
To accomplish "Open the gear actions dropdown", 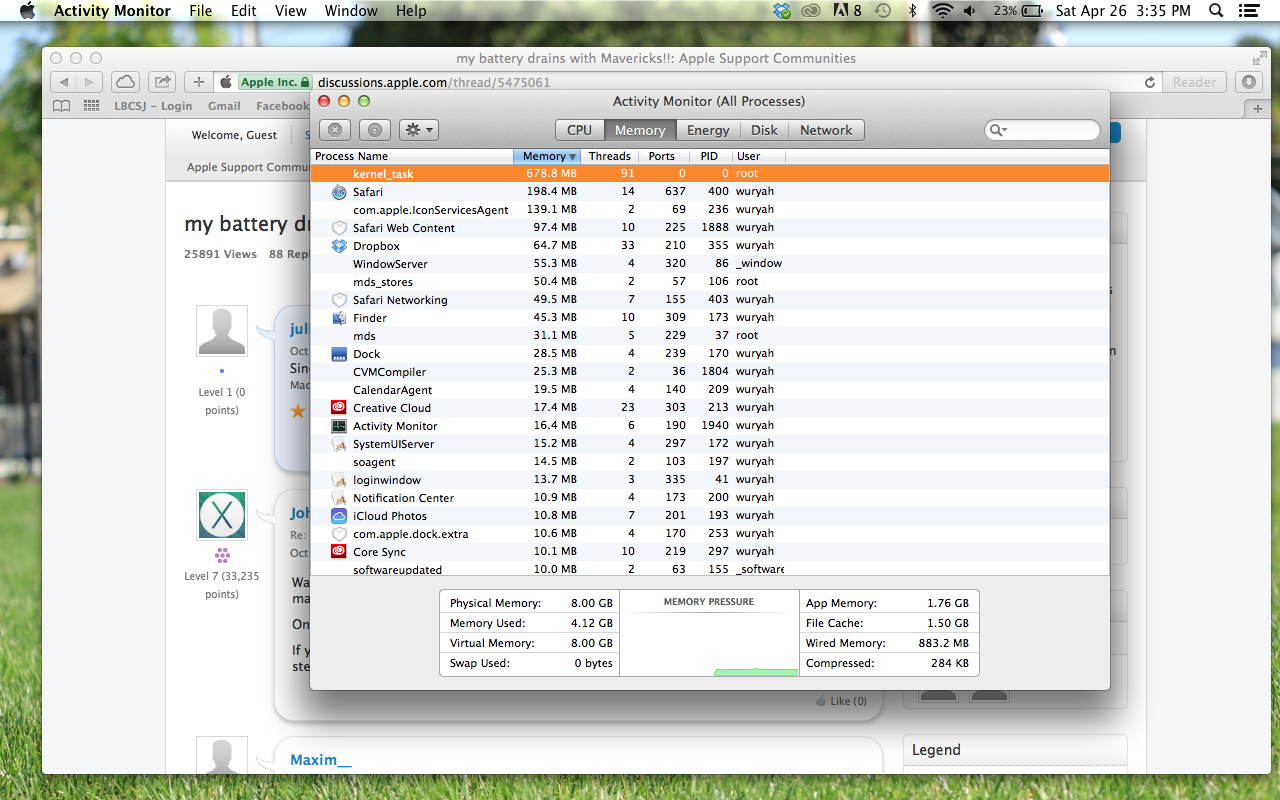I will pos(418,130).
